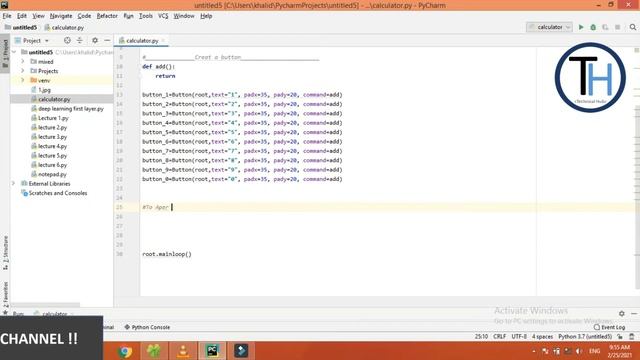The height and width of the screenshot is (360, 640).
Task: Click the Run with Coverage icon
Action: (605, 27)
